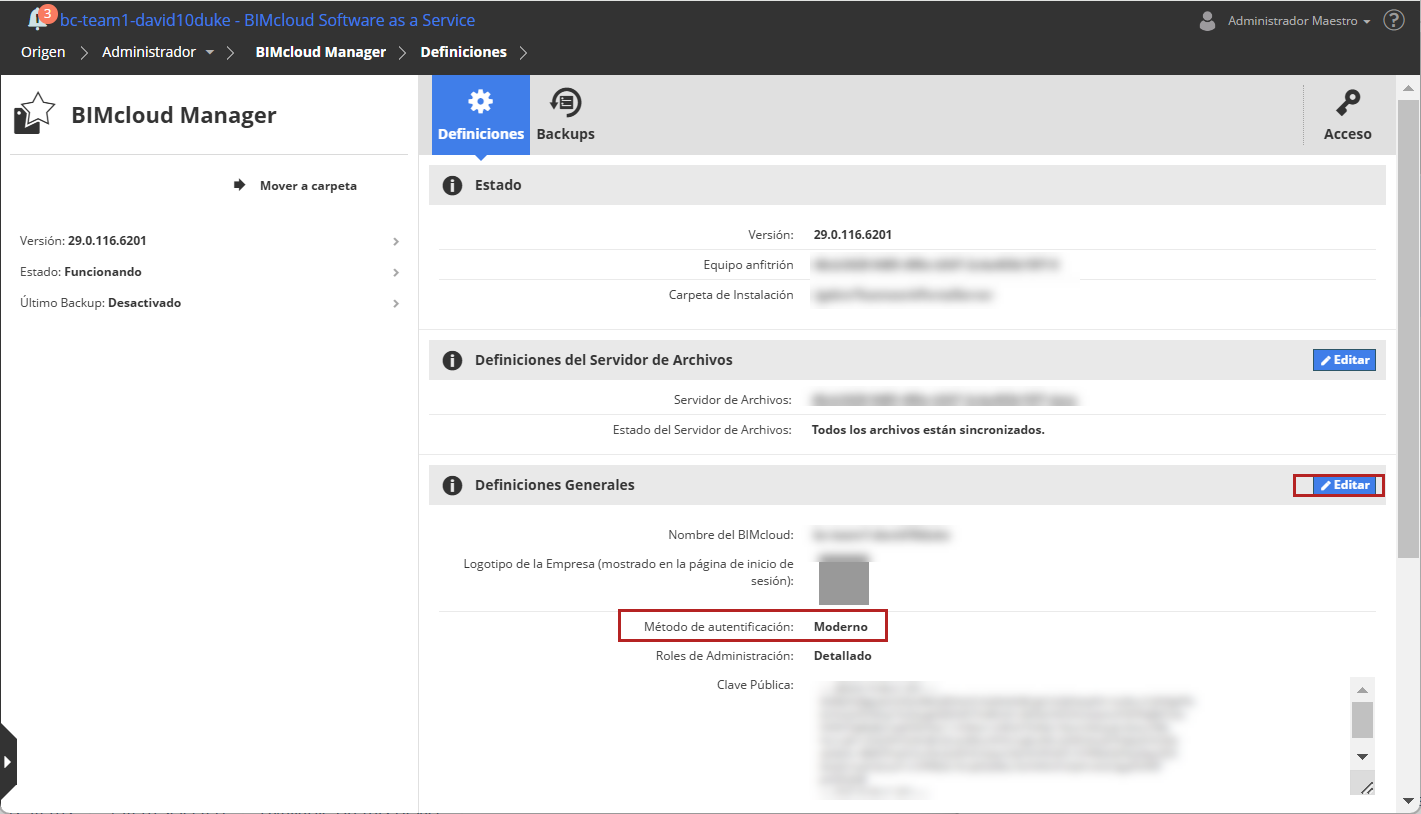Go to BIMcloud Manager in the breadcrumb
The width and height of the screenshot is (1421, 814).
click(321, 52)
